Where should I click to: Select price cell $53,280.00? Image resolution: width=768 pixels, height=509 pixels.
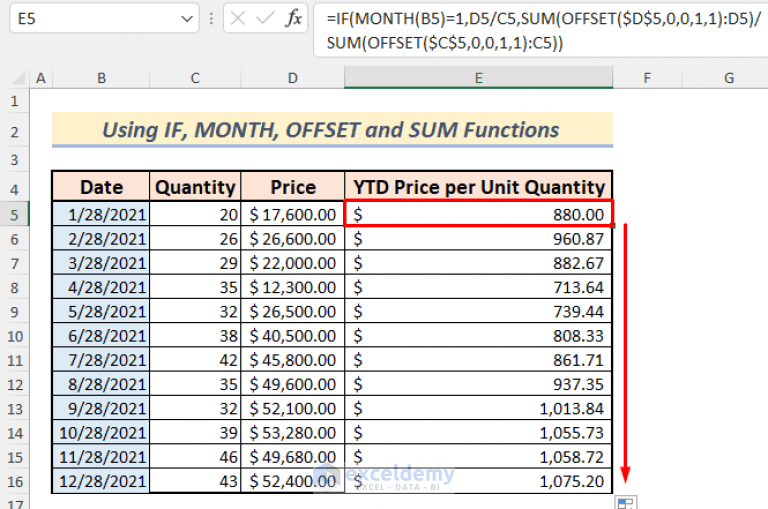[292, 433]
